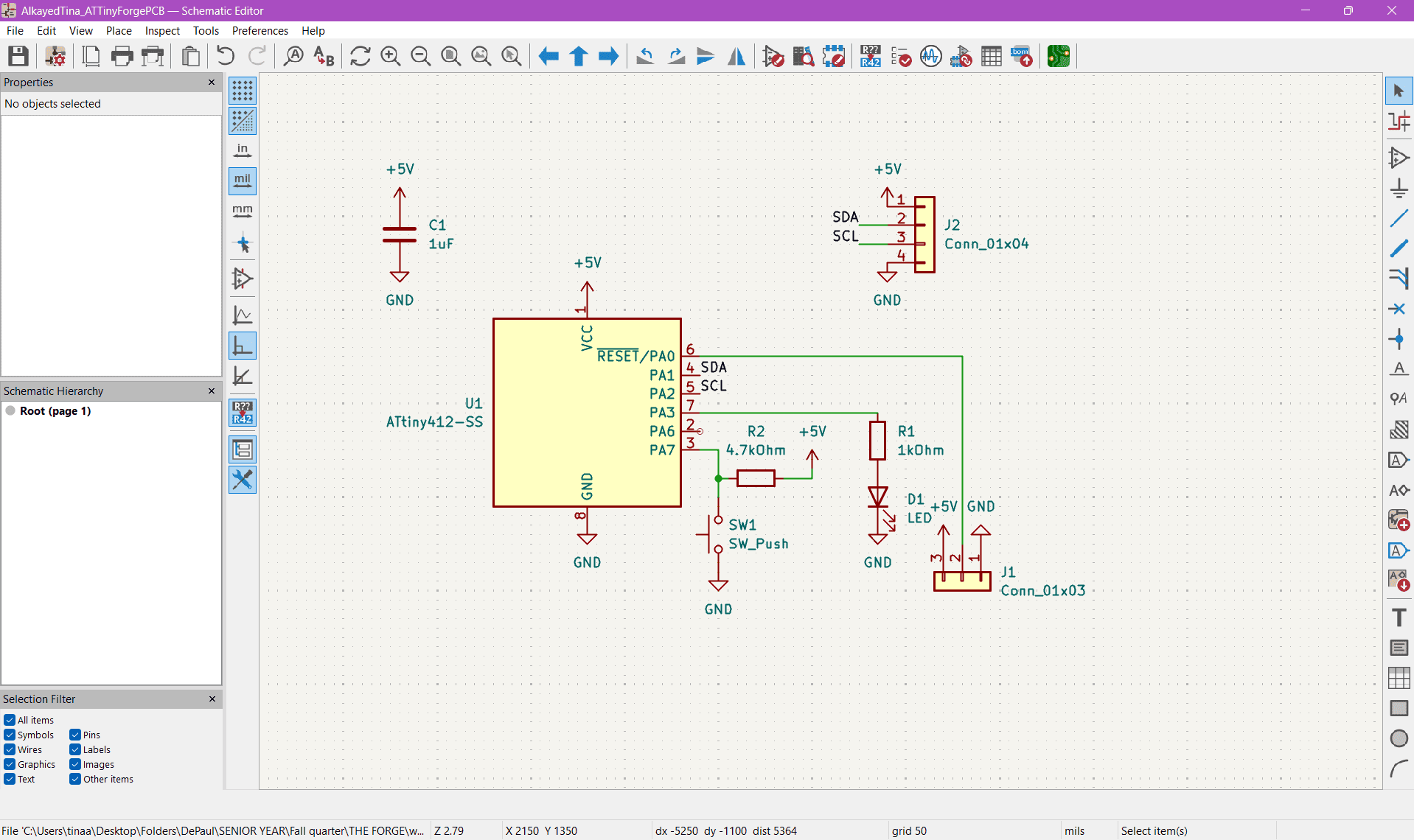Open the SPICE simulator
This screenshot has width=1414, height=840.
pyautogui.click(x=930, y=56)
